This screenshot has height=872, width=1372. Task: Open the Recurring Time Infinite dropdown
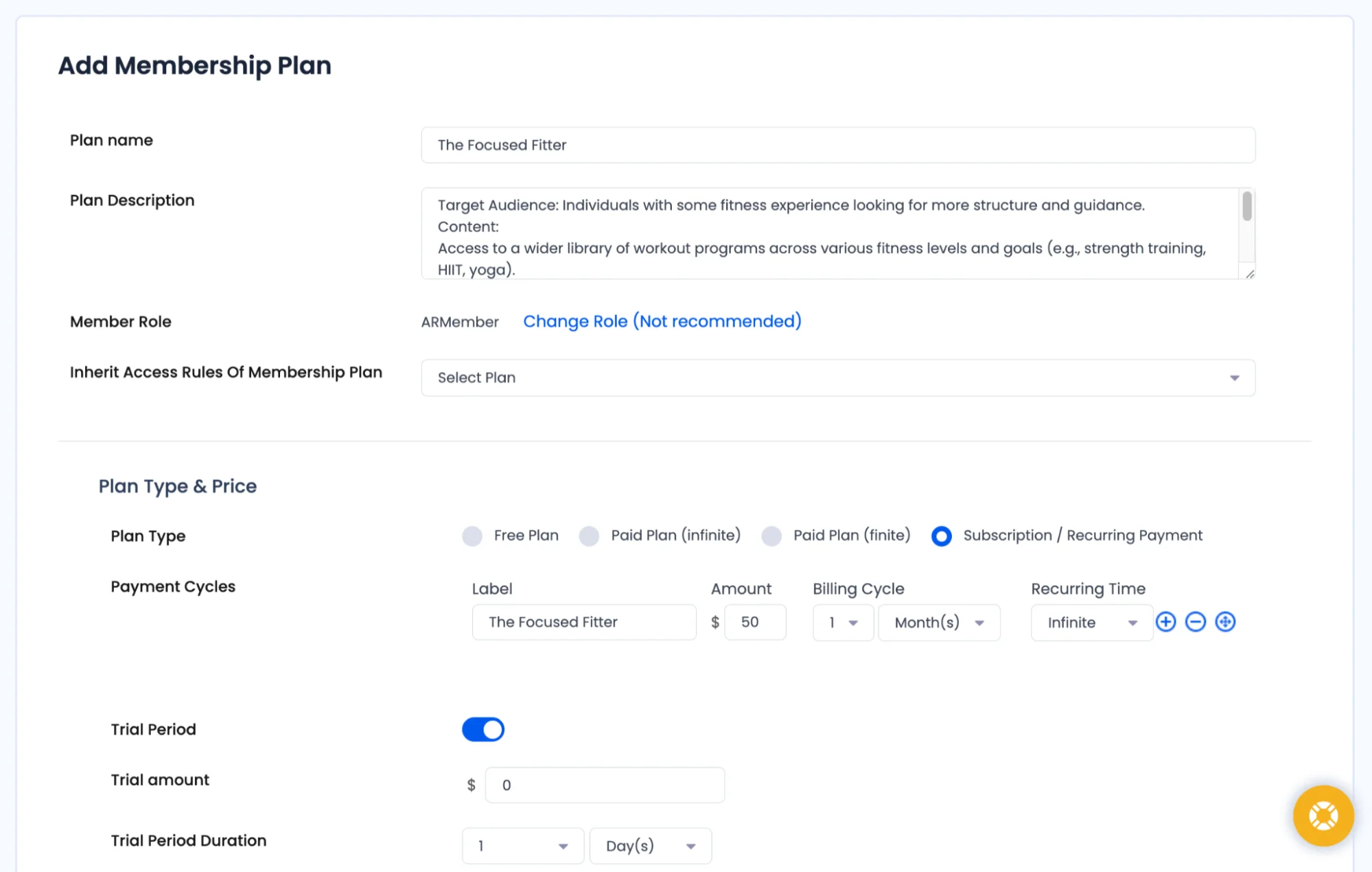click(1092, 623)
